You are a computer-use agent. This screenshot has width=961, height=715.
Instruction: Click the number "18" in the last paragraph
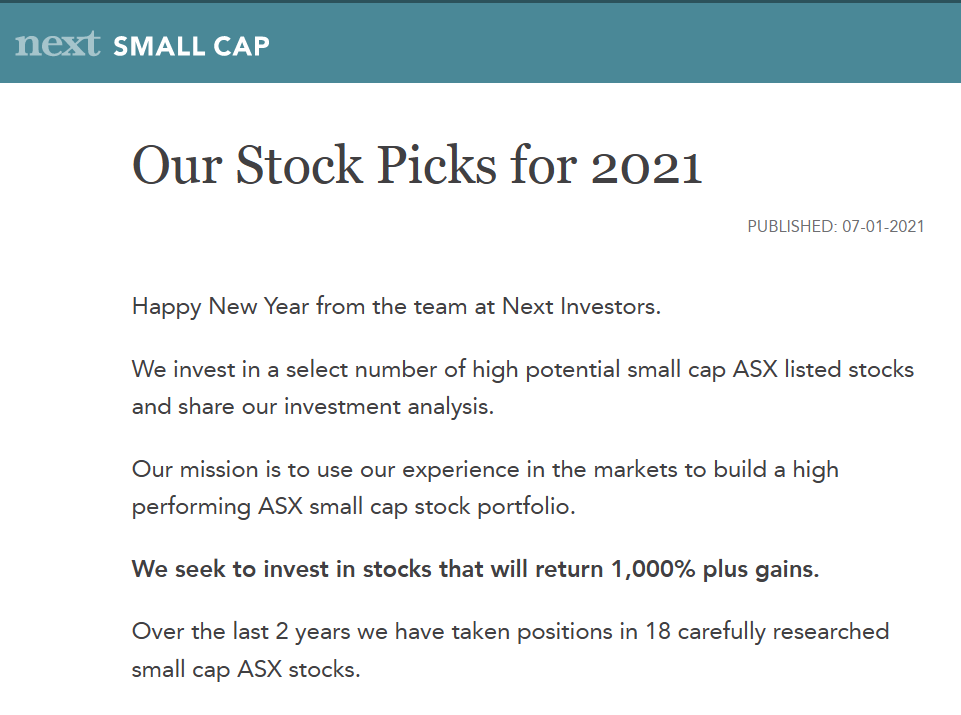(658, 632)
